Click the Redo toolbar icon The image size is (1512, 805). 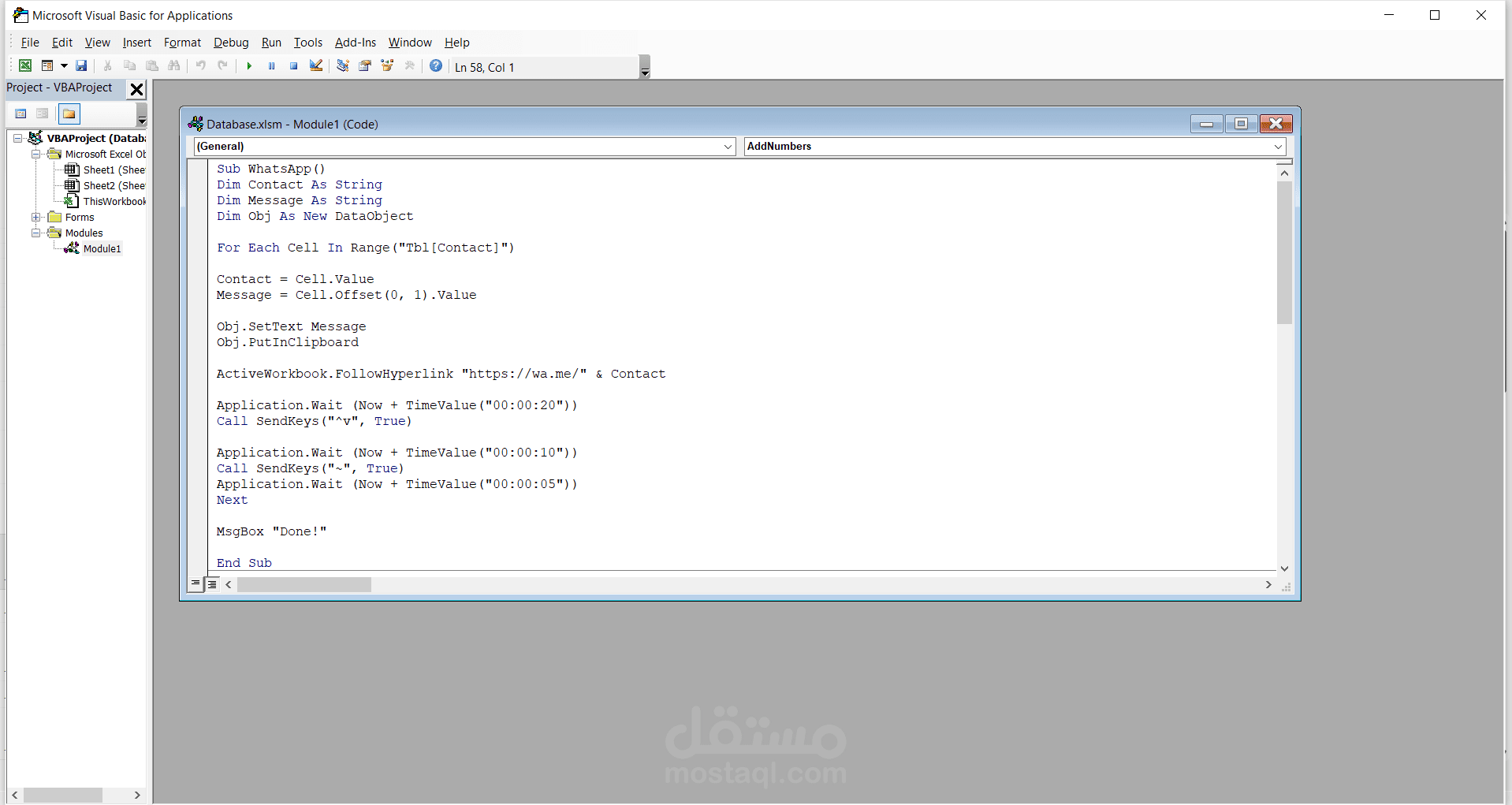click(x=223, y=66)
